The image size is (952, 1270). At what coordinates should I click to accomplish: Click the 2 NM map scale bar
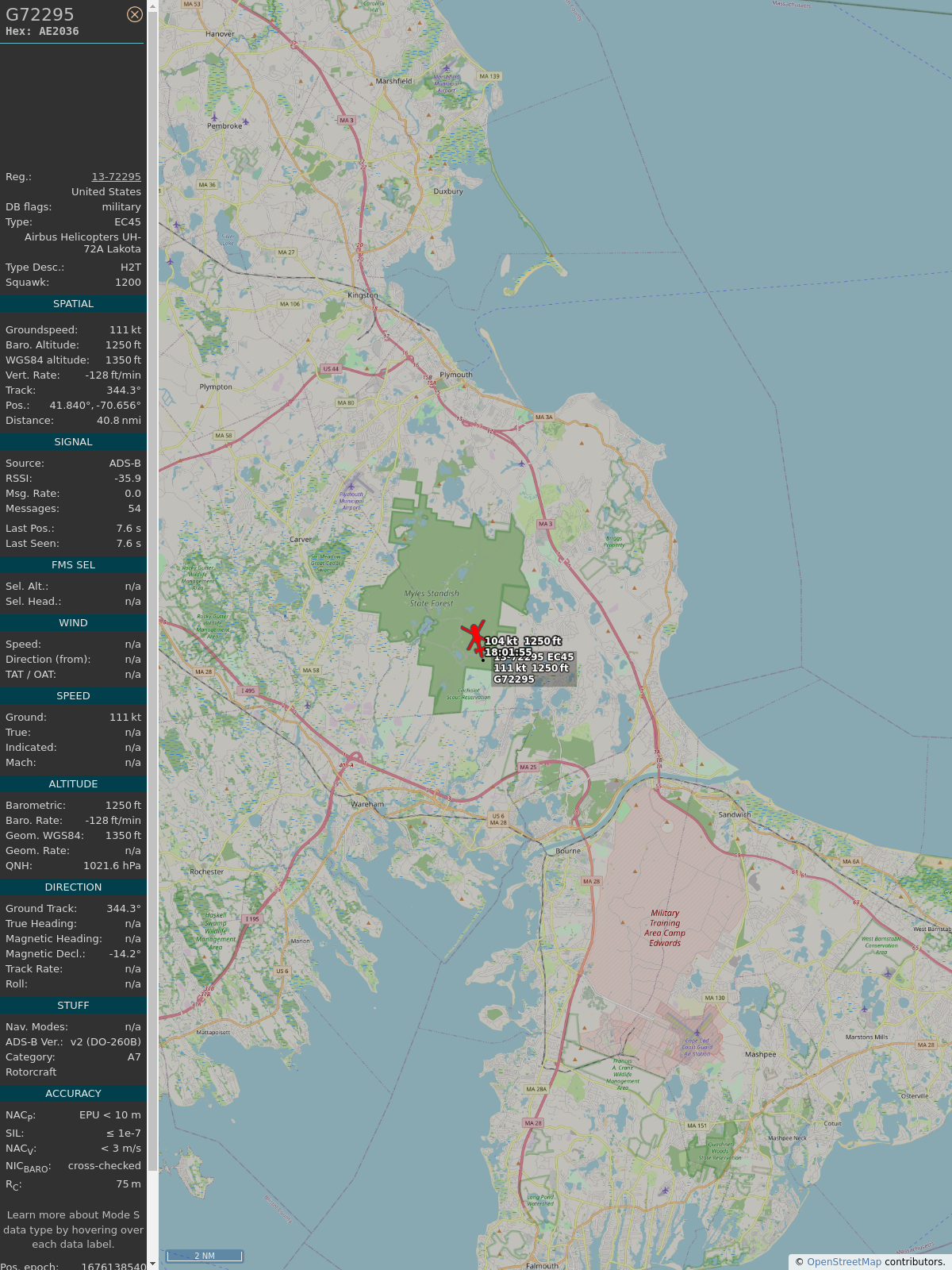tap(205, 1256)
